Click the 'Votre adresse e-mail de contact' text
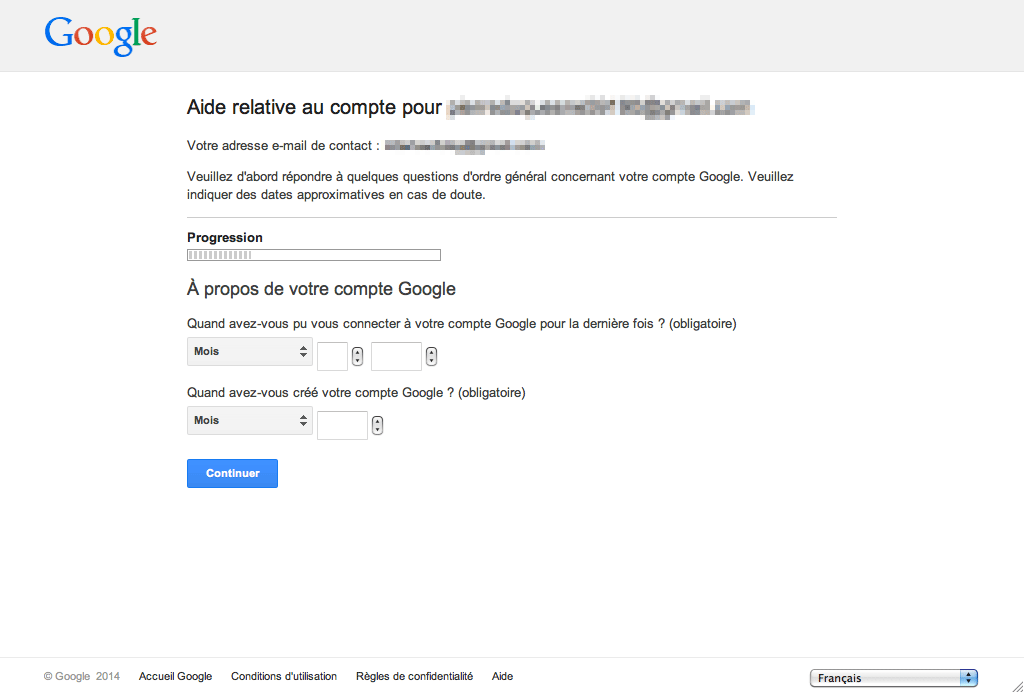This screenshot has width=1024, height=693. pos(283,146)
